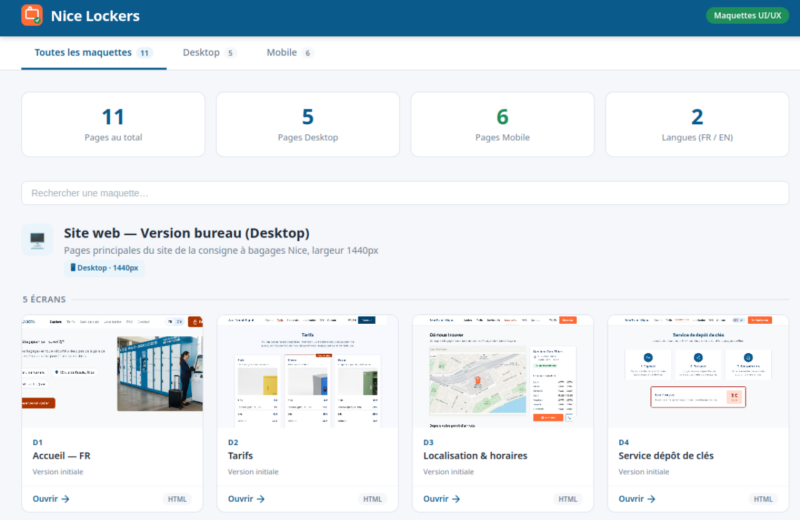The height and width of the screenshot is (520, 800).
Task: Click the D1 screen code label
Action: (x=37, y=442)
